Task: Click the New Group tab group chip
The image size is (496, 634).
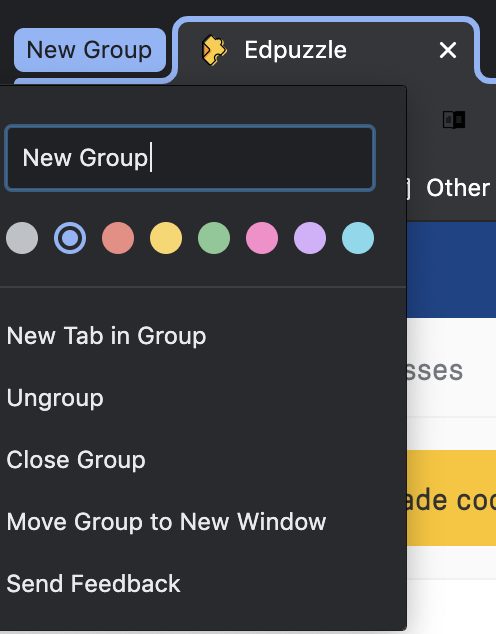Action: click(90, 50)
